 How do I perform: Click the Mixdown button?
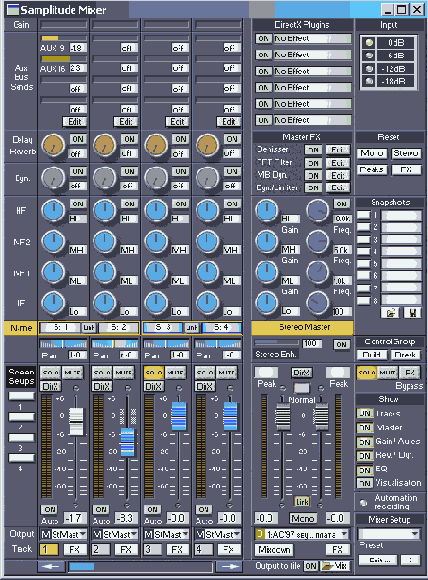(x=274, y=550)
